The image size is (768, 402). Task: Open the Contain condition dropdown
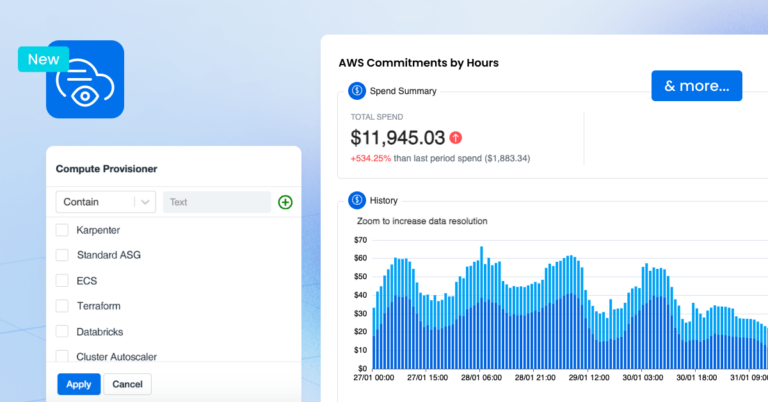click(105, 202)
